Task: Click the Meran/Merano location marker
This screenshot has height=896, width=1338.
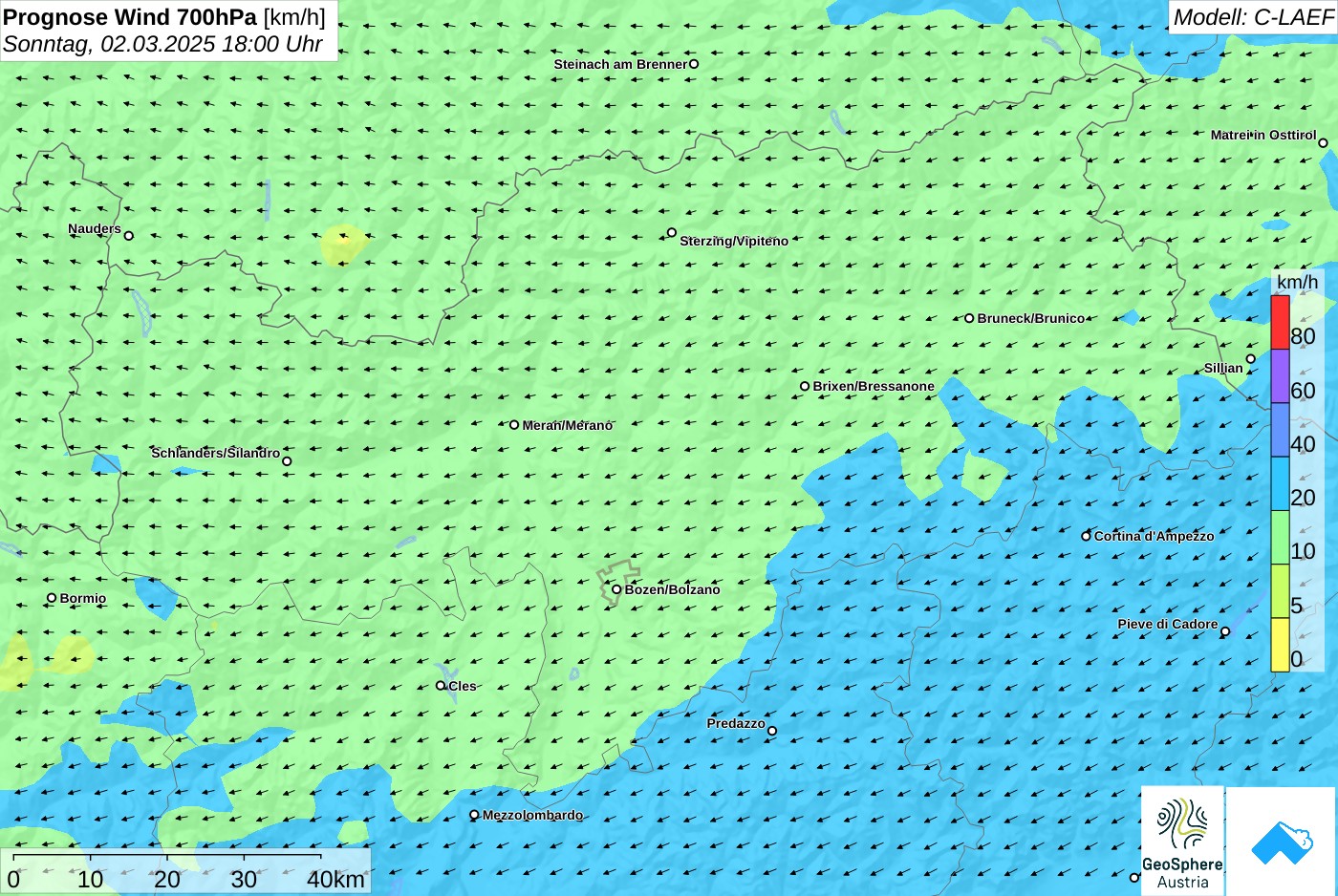Action: tap(514, 424)
